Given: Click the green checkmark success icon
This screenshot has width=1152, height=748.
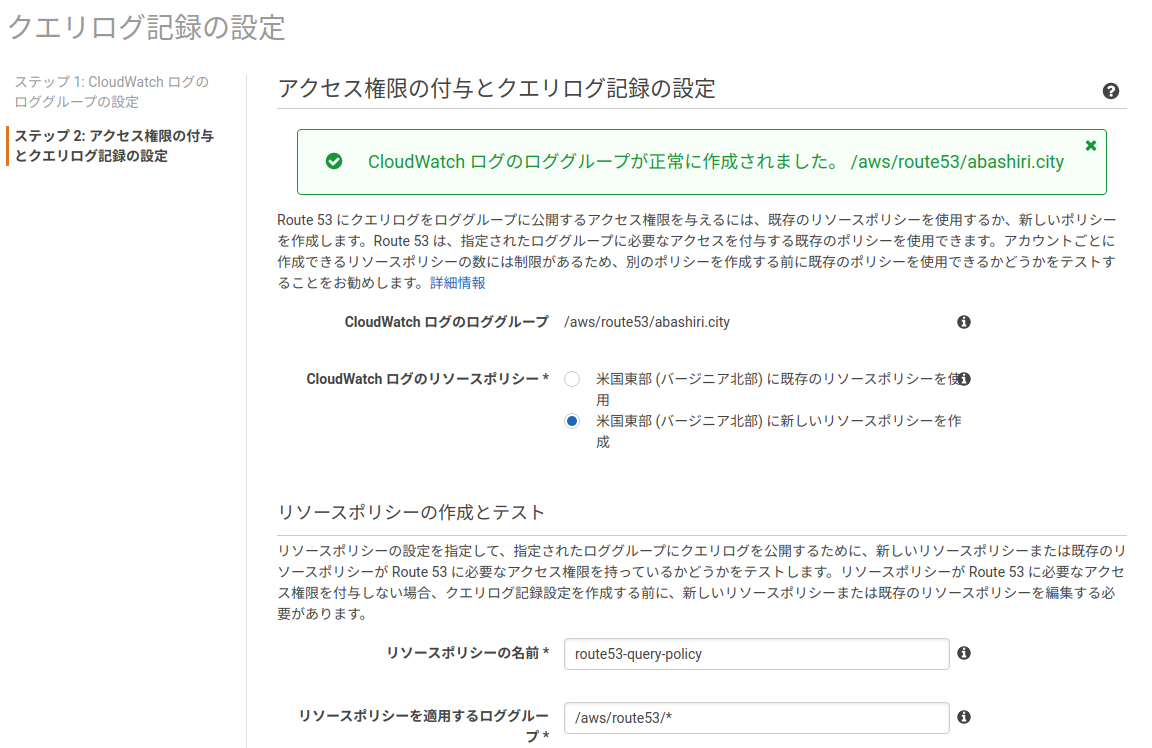Looking at the screenshot, I should 334,161.
